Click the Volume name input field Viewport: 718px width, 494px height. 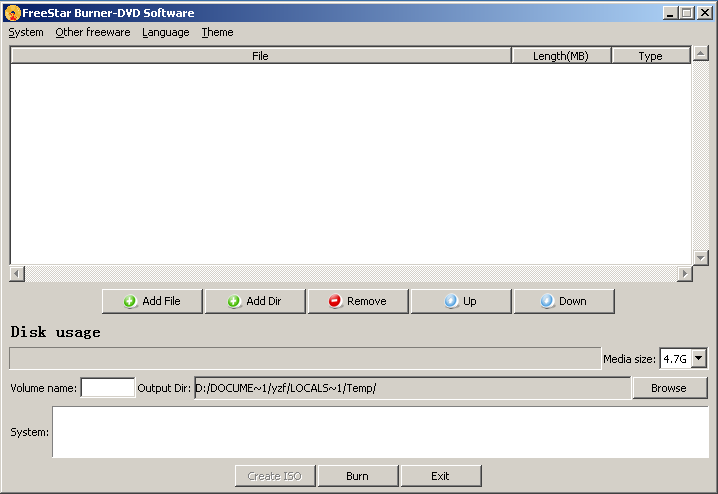pos(108,388)
